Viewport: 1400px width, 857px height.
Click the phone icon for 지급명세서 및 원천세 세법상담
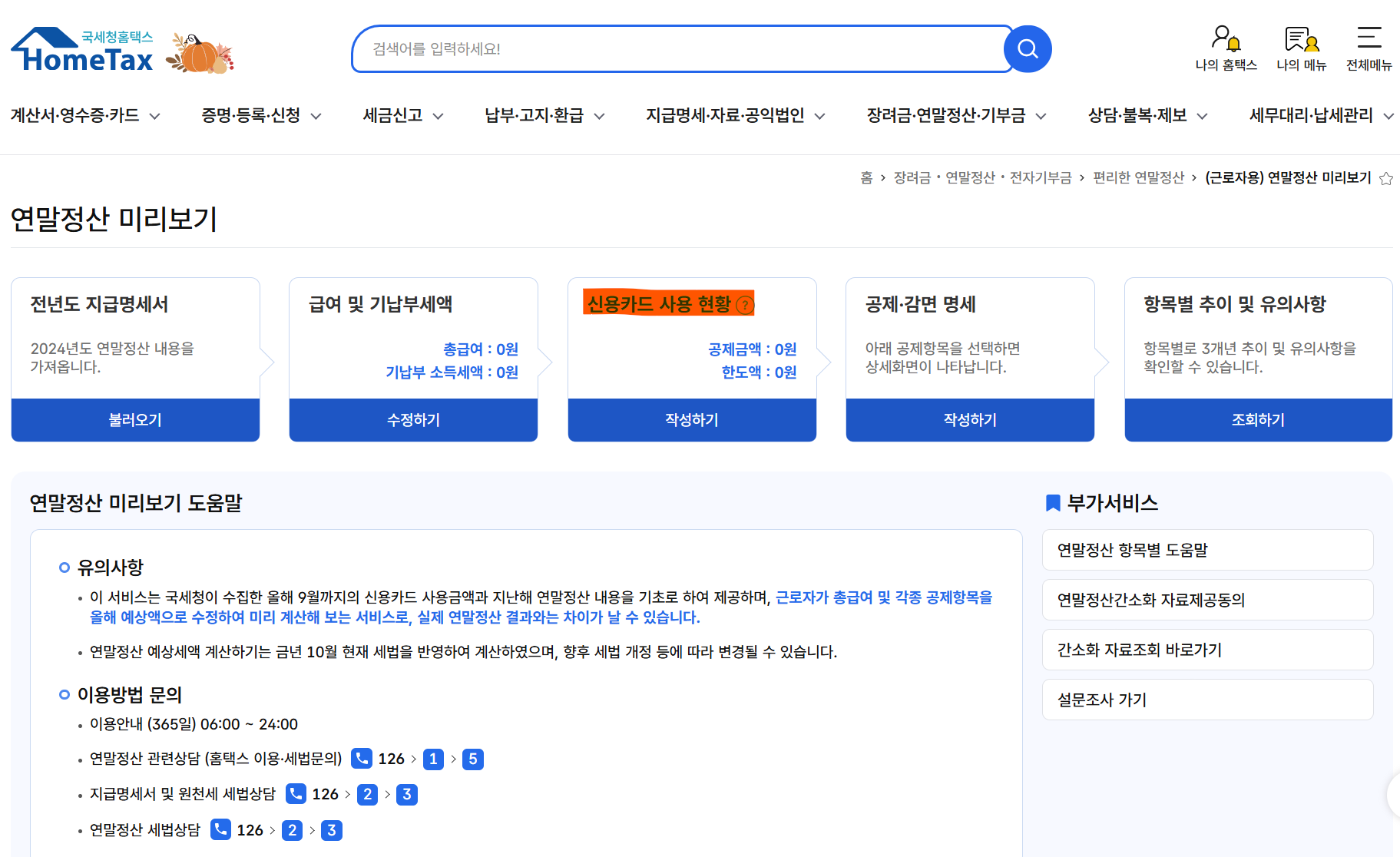295,794
